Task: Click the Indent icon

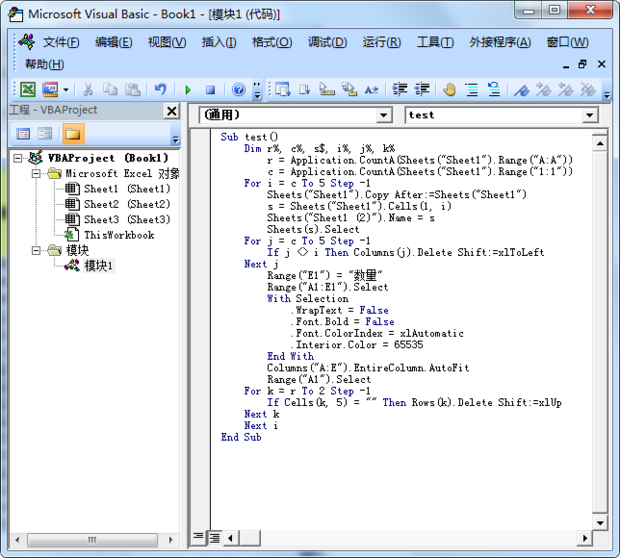Action: tap(400, 89)
